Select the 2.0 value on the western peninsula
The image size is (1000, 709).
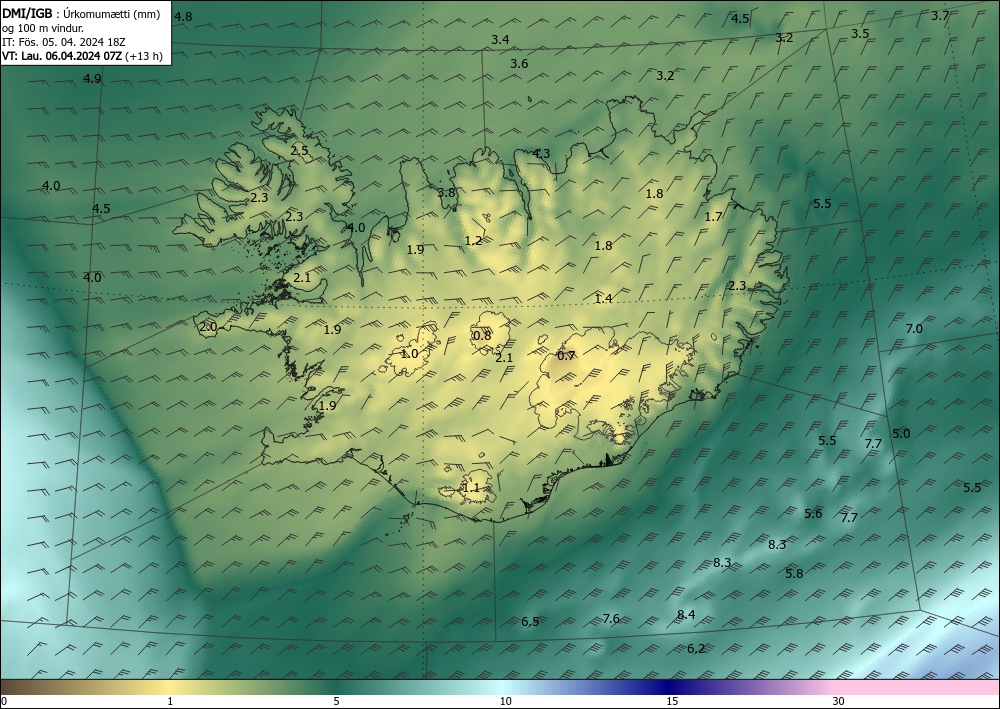(x=208, y=327)
